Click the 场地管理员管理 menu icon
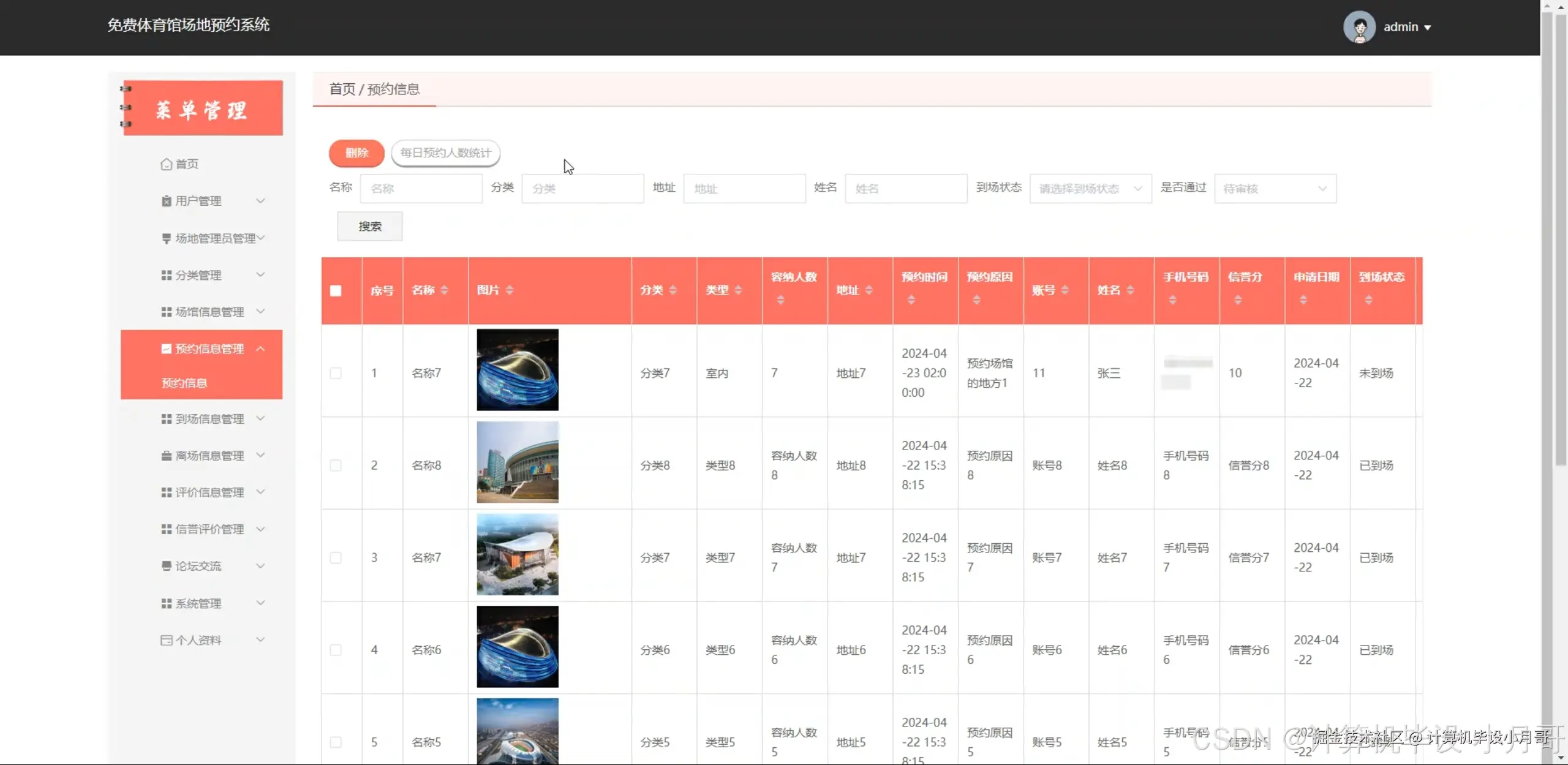Screen dimensions: 1568x765 (x=166, y=238)
